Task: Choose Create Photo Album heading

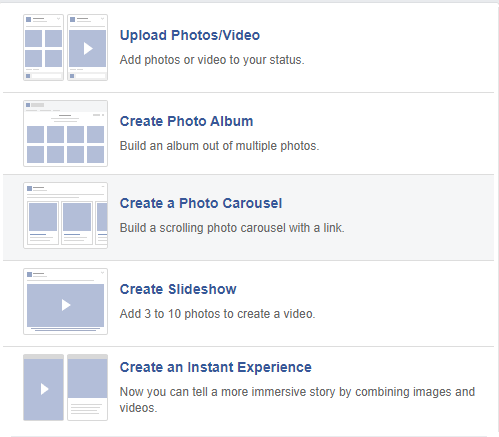Action: 186,121
